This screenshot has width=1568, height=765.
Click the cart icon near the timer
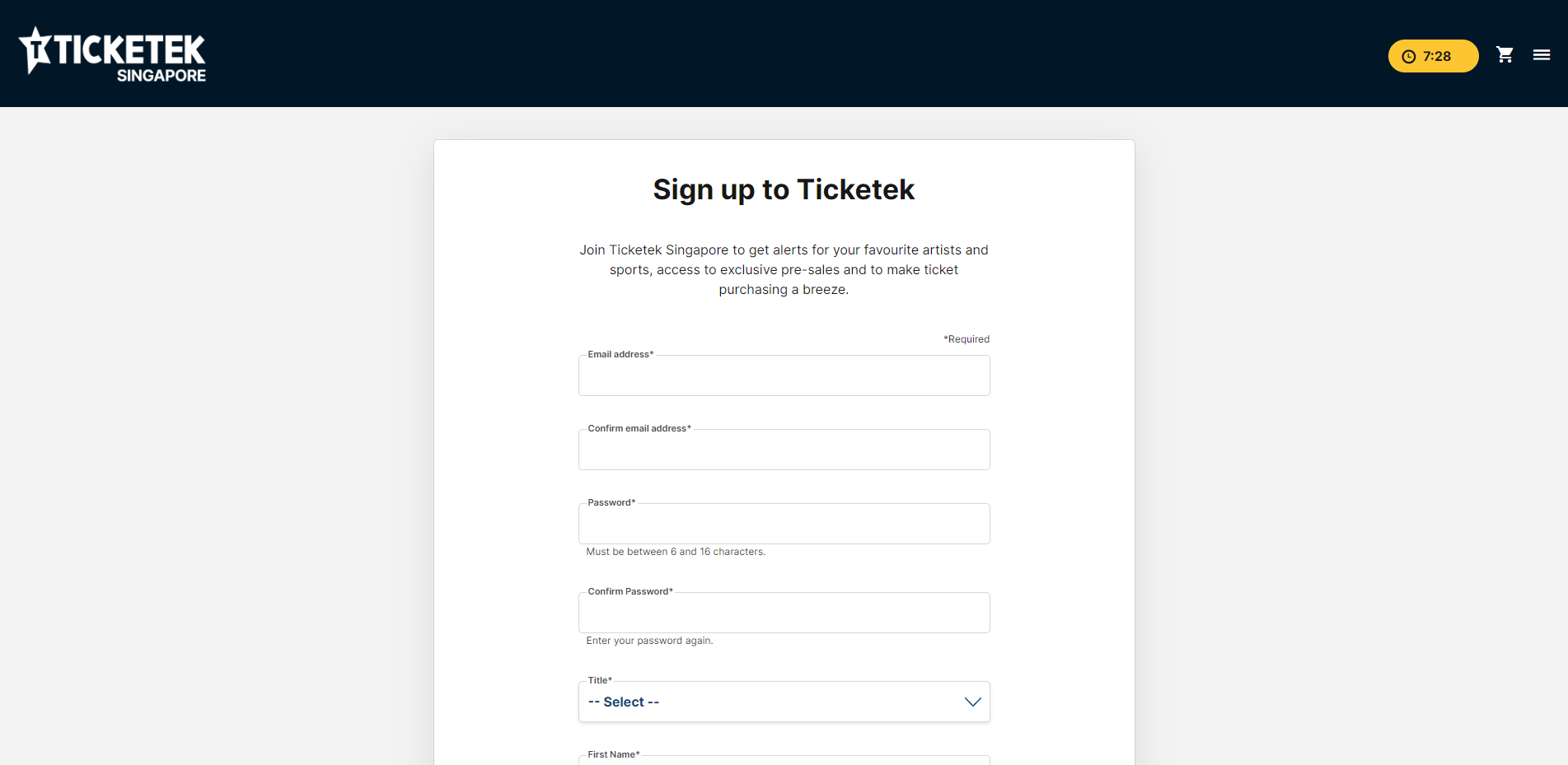[x=1505, y=54]
